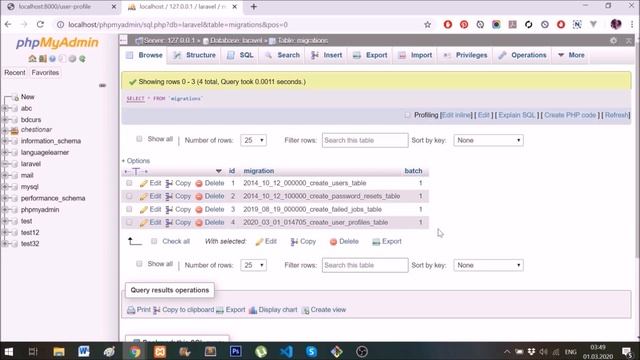640x360 pixels.
Task: Open Favorites tab in navigation panel
Action: [x=45, y=73]
